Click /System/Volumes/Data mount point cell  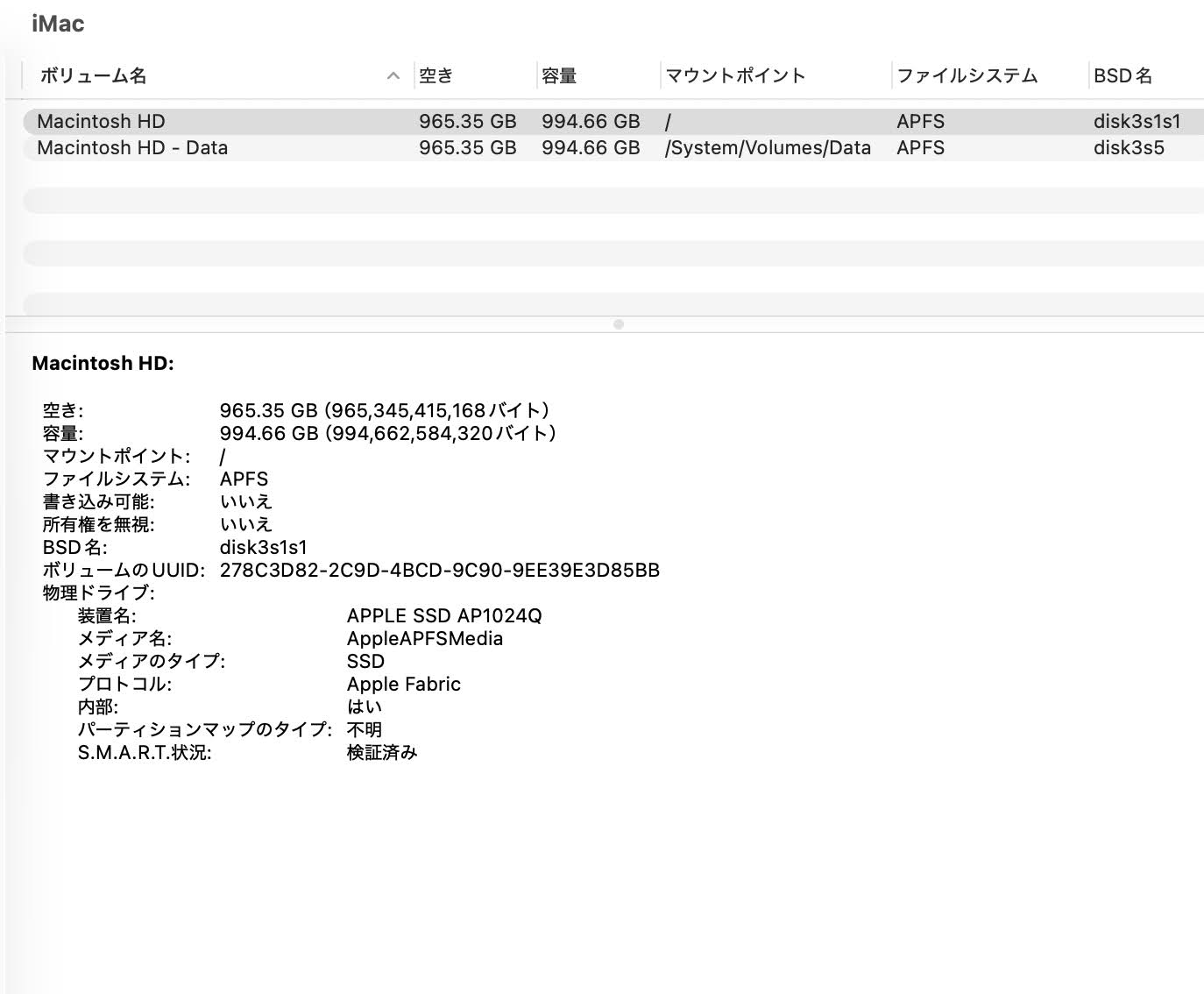pos(768,147)
